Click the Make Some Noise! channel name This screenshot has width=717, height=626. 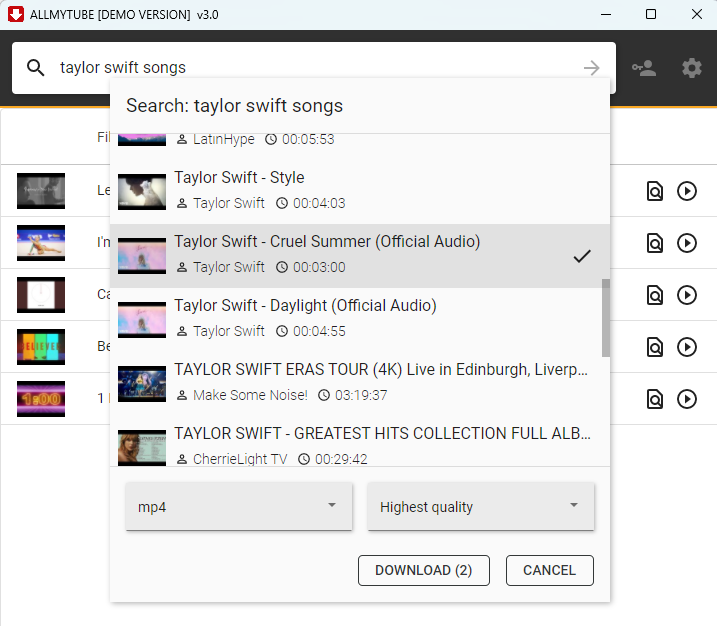click(250, 395)
